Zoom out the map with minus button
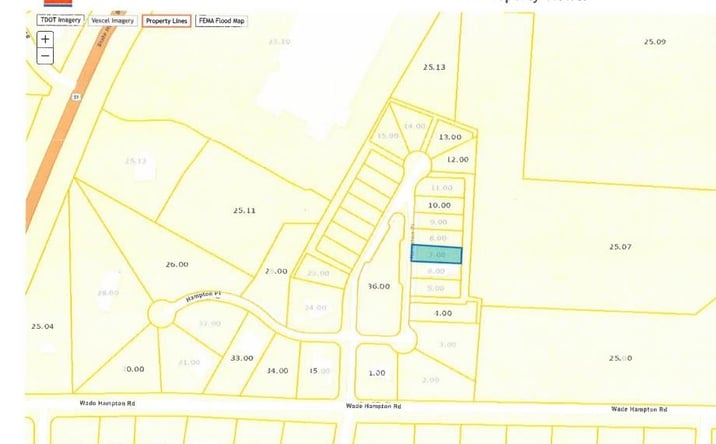Image resolution: width=716 pixels, height=444 pixels. [45, 56]
